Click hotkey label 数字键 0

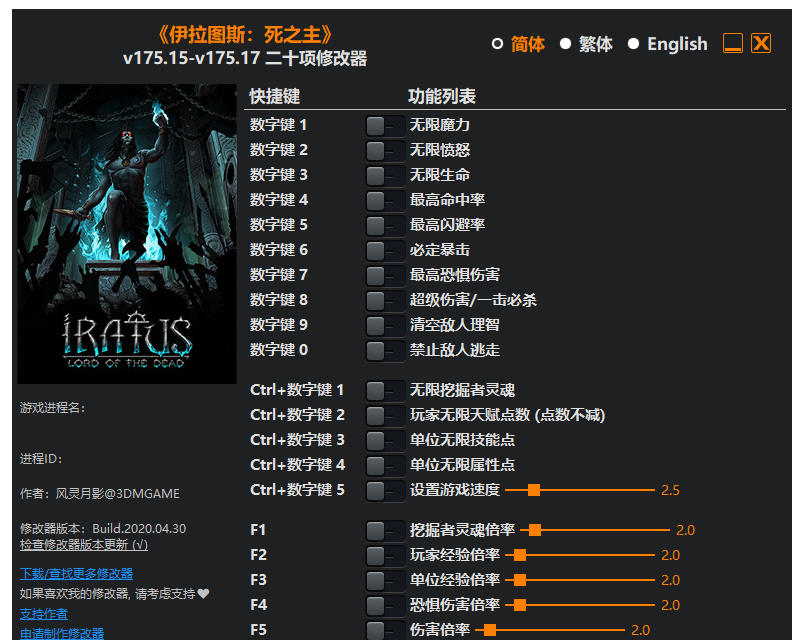pos(279,351)
